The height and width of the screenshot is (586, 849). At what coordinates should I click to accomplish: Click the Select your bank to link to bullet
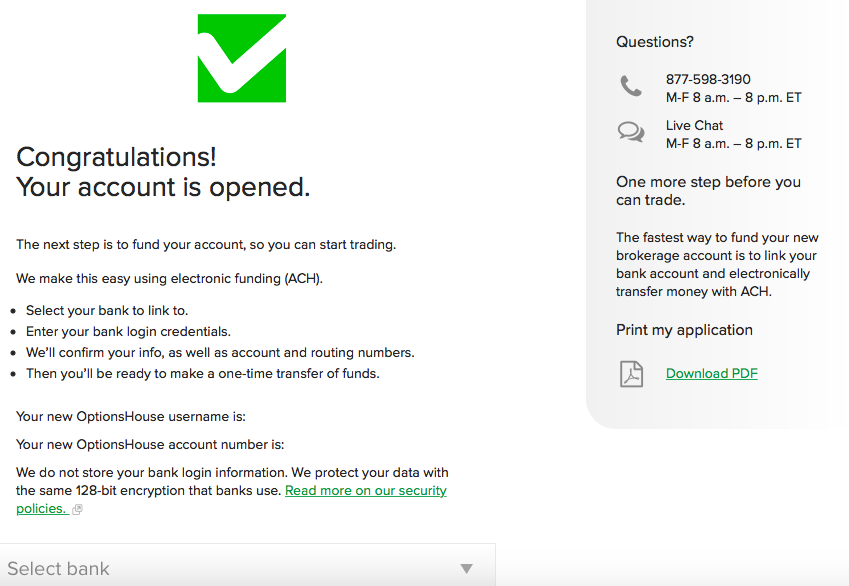[x=107, y=311]
